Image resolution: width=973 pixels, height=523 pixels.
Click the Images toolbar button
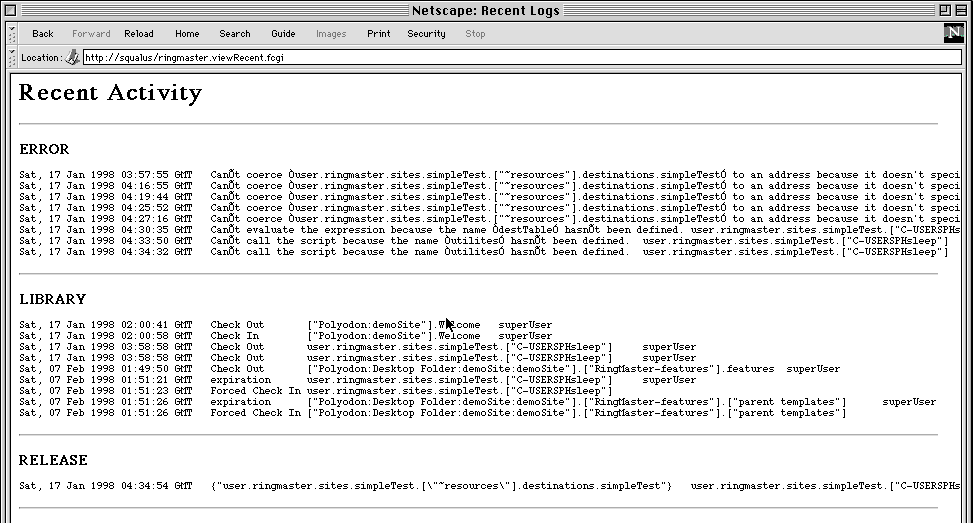pos(331,34)
